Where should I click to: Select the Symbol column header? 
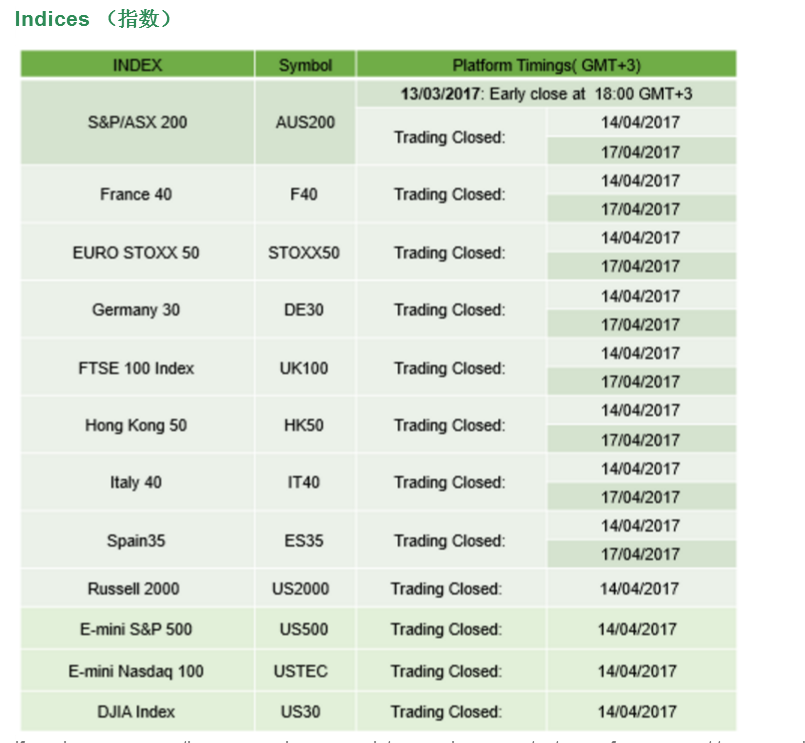(305, 65)
